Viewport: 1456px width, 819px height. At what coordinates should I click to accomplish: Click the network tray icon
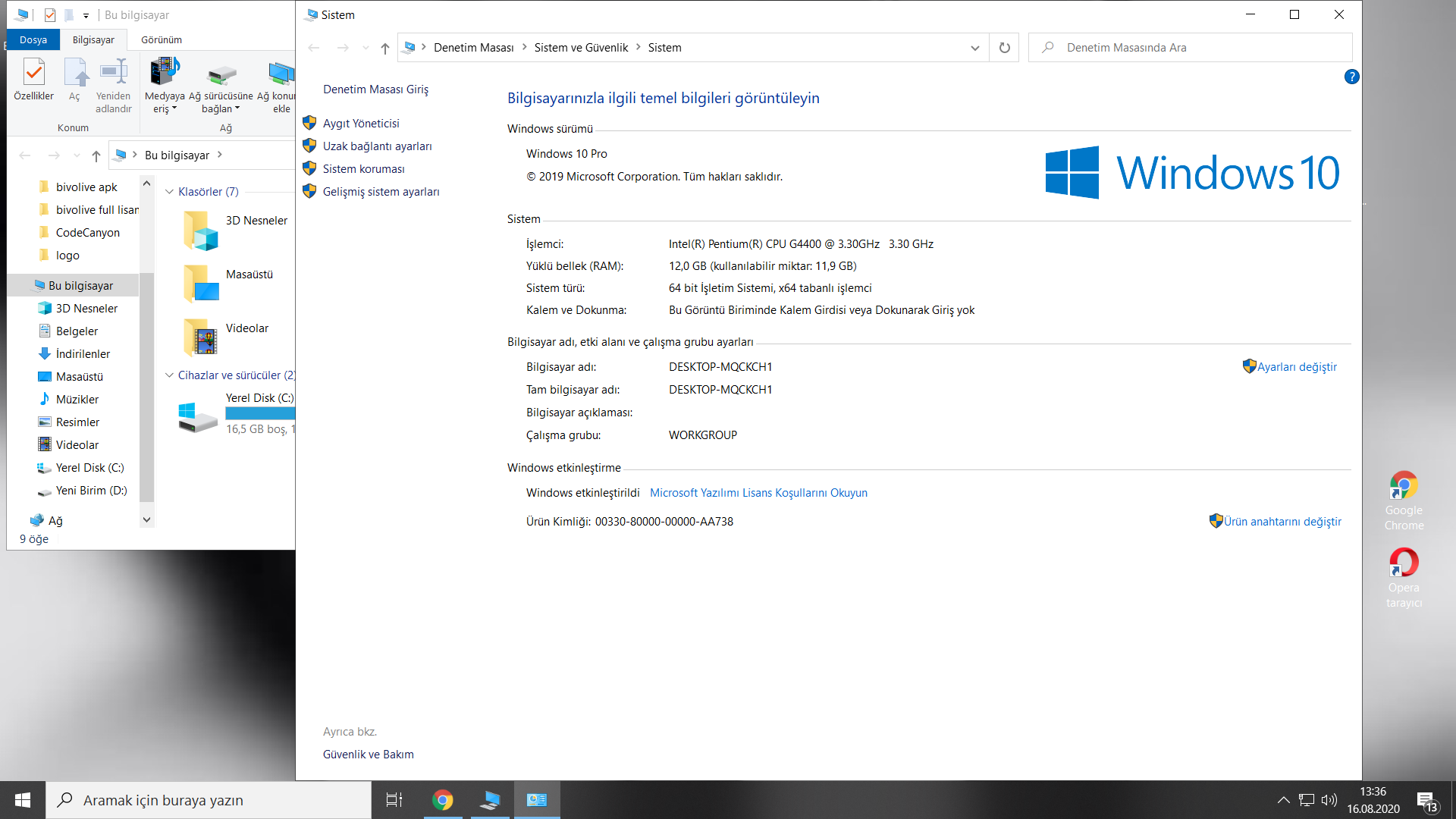pyautogui.click(x=1307, y=800)
